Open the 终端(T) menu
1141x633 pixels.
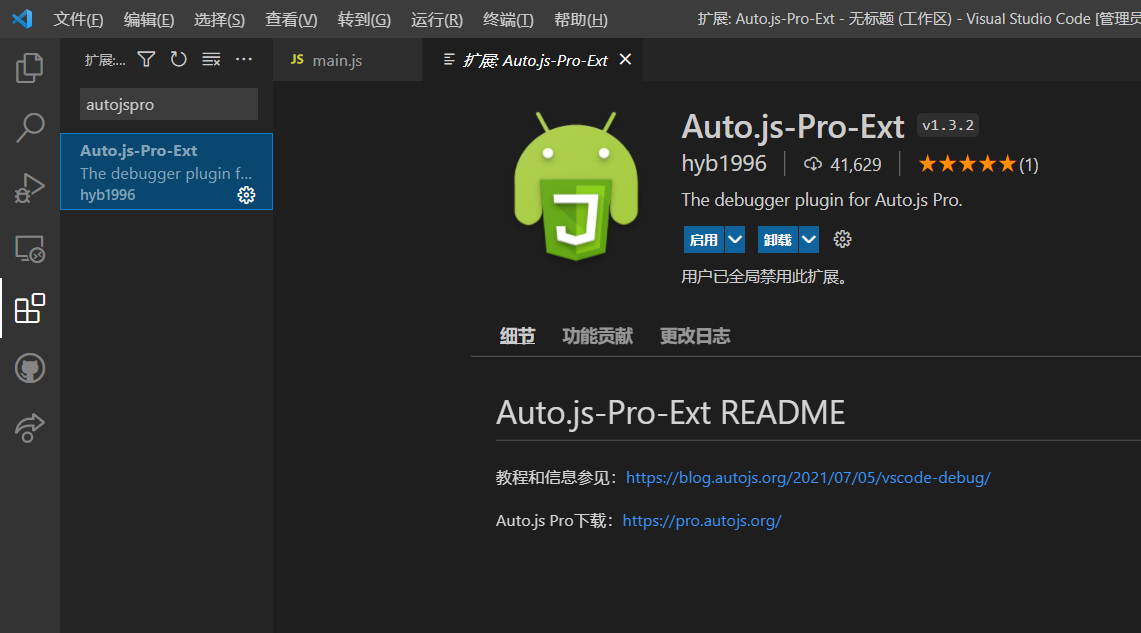pyautogui.click(x=508, y=20)
